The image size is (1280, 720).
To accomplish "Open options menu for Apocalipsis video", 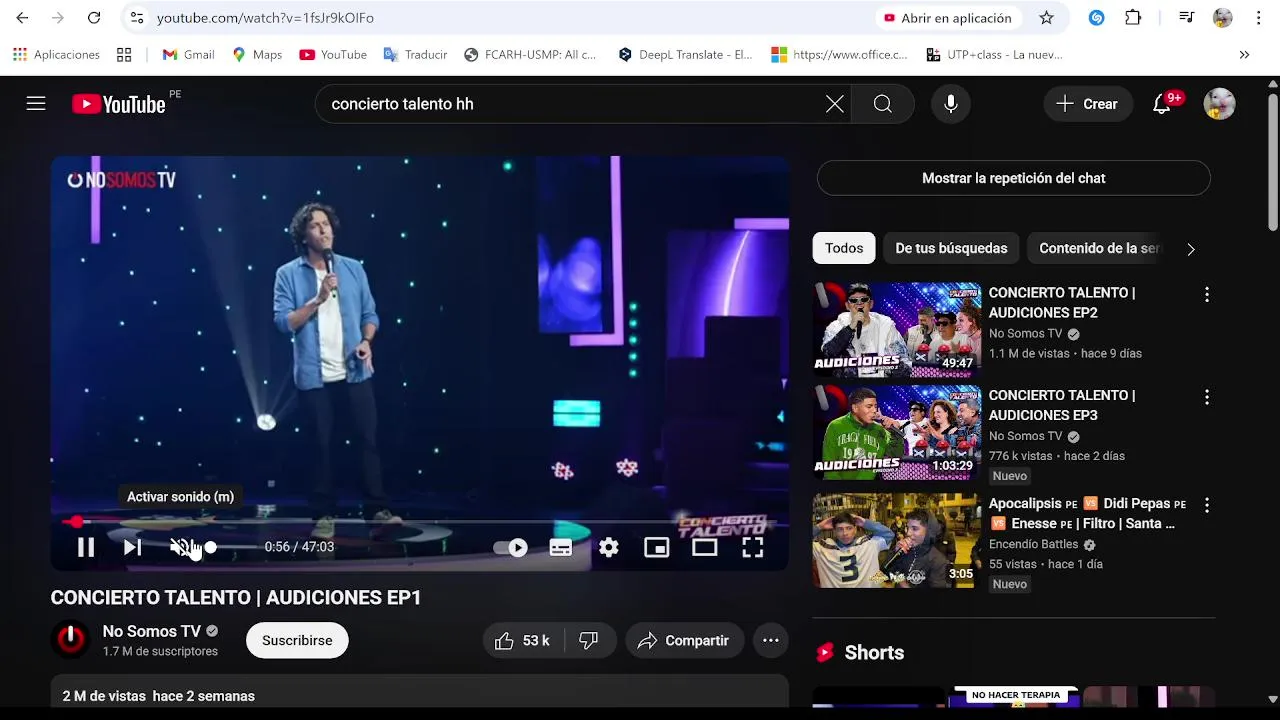I will 1207,505.
